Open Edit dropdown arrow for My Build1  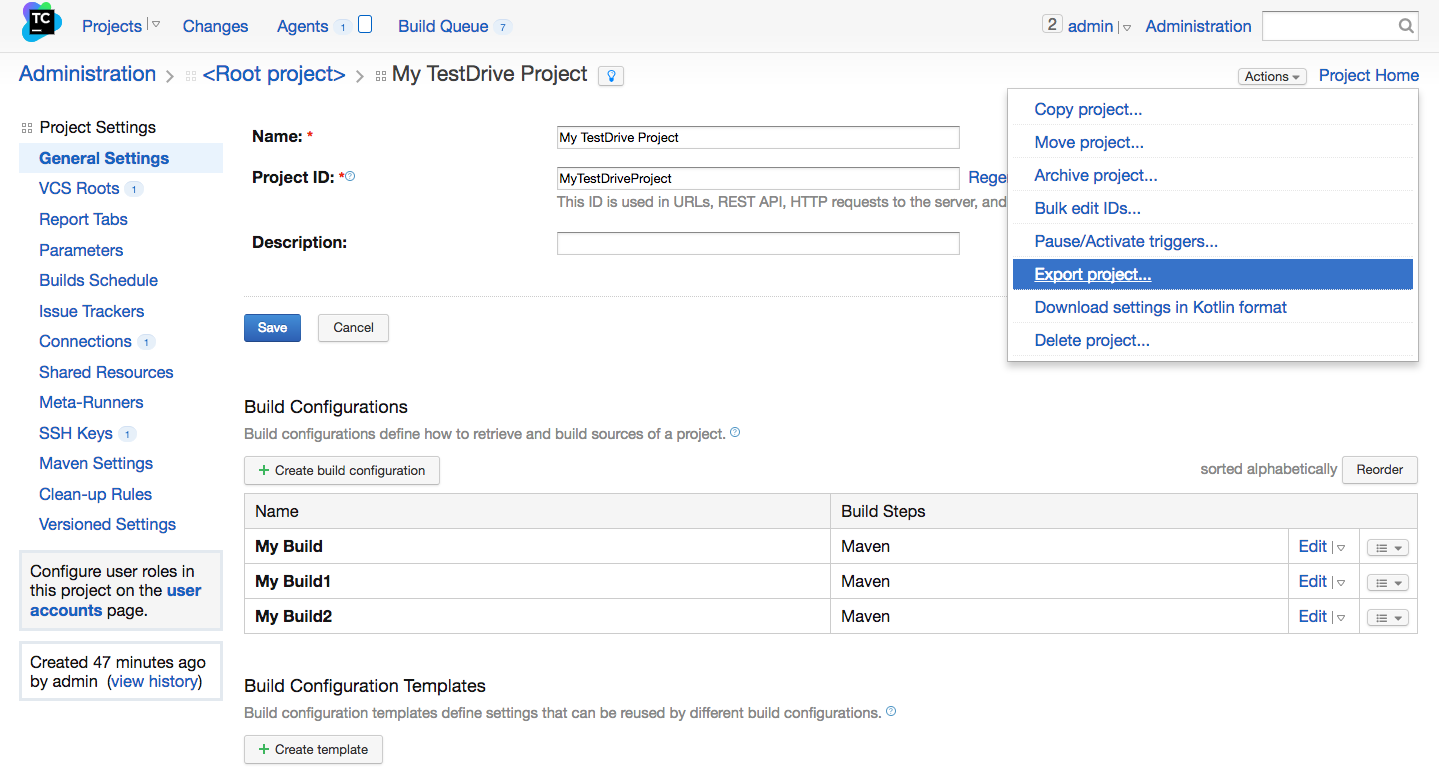pyautogui.click(x=1342, y=582)
